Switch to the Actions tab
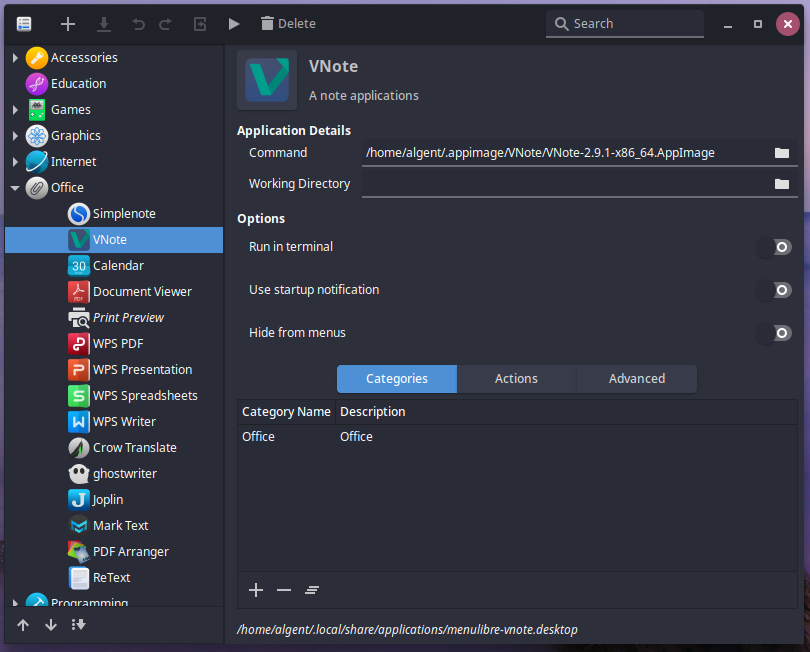Viewport: 810px width, 652px height. pos(516,379)
